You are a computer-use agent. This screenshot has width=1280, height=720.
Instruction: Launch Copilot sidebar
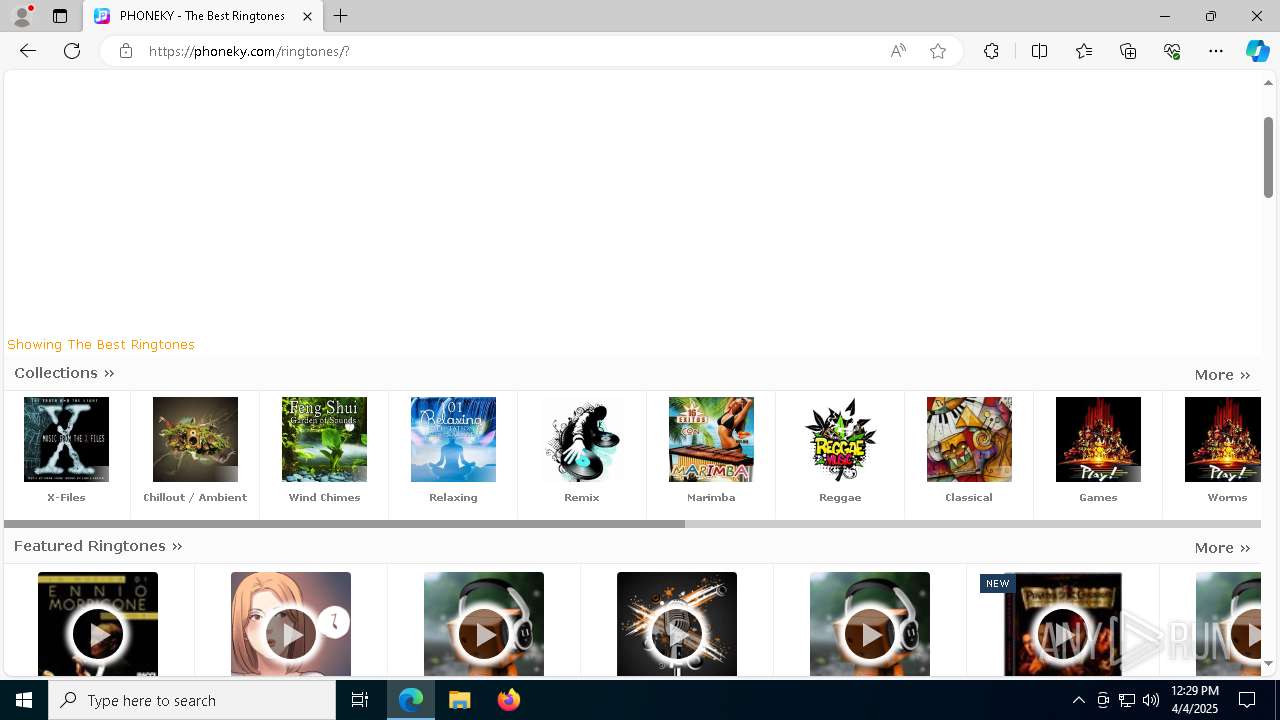click(1257, 51)
